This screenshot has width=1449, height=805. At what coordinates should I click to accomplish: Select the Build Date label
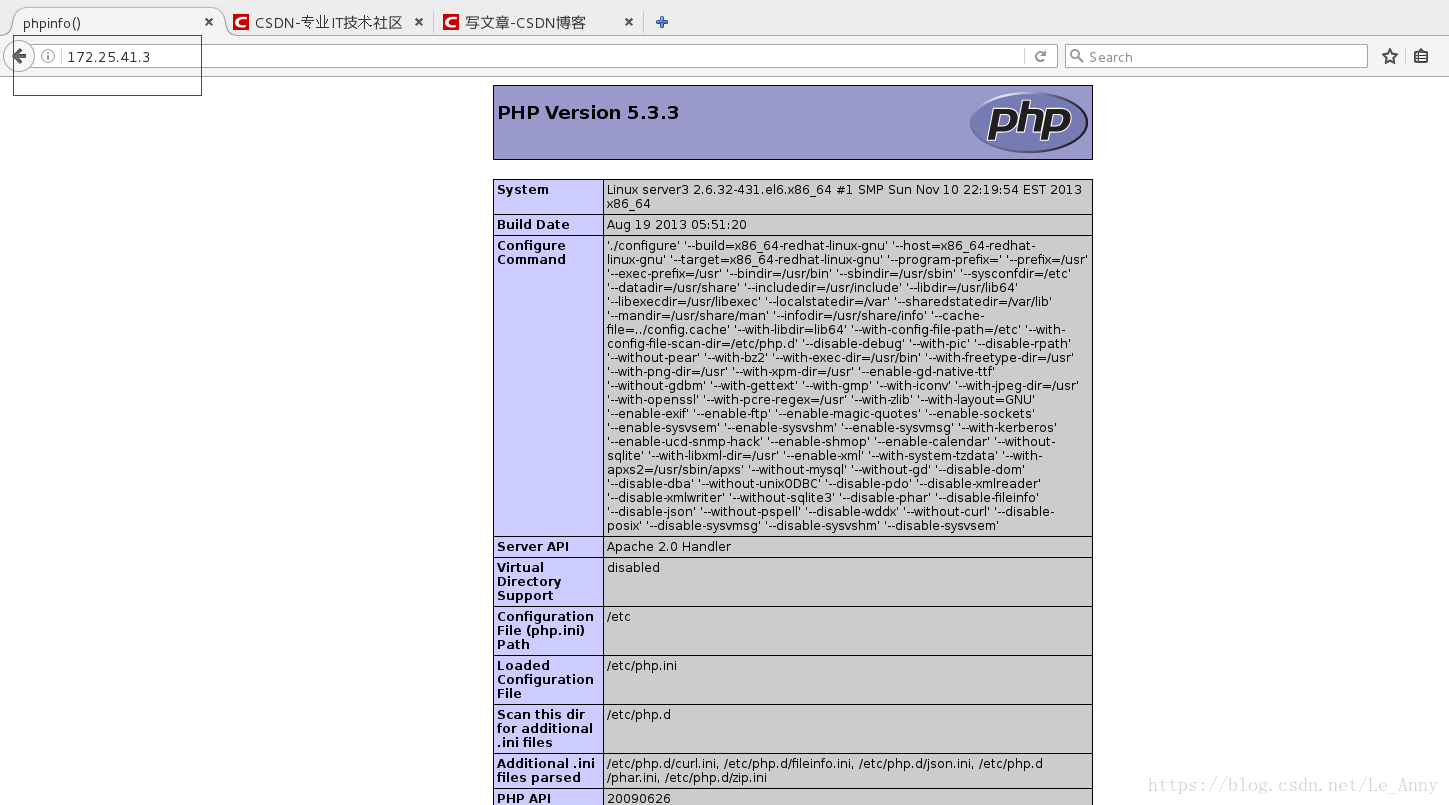[x=533, y=225]
